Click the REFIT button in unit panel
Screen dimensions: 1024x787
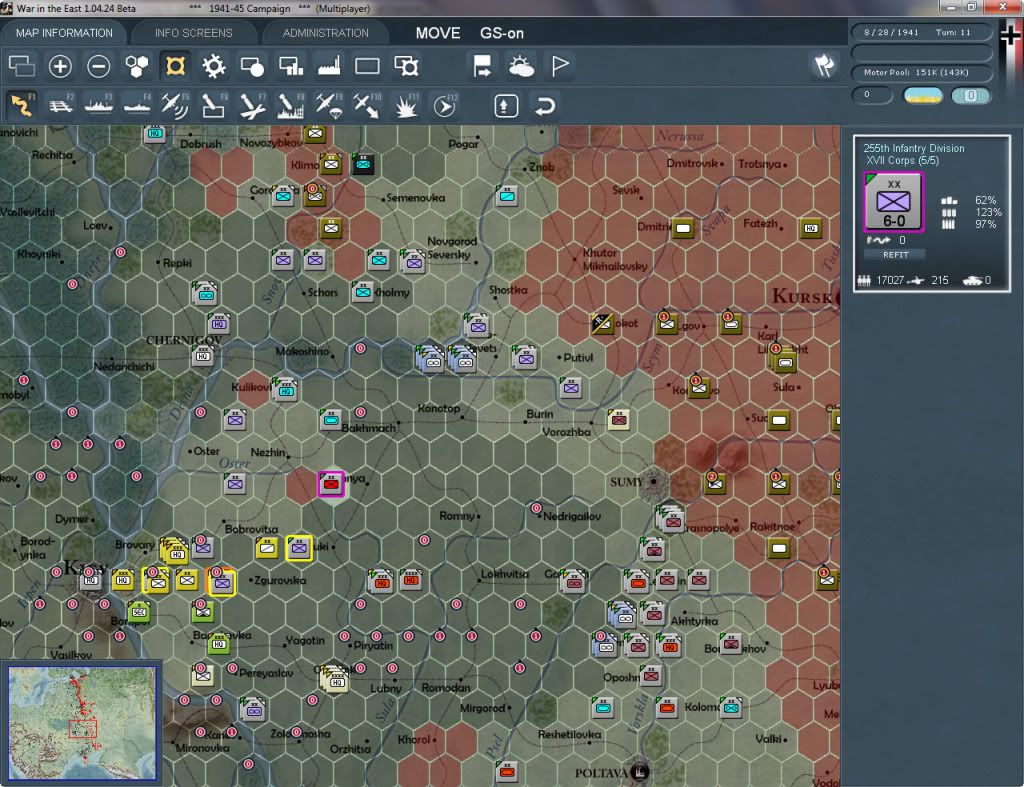(x=895, y=255)
